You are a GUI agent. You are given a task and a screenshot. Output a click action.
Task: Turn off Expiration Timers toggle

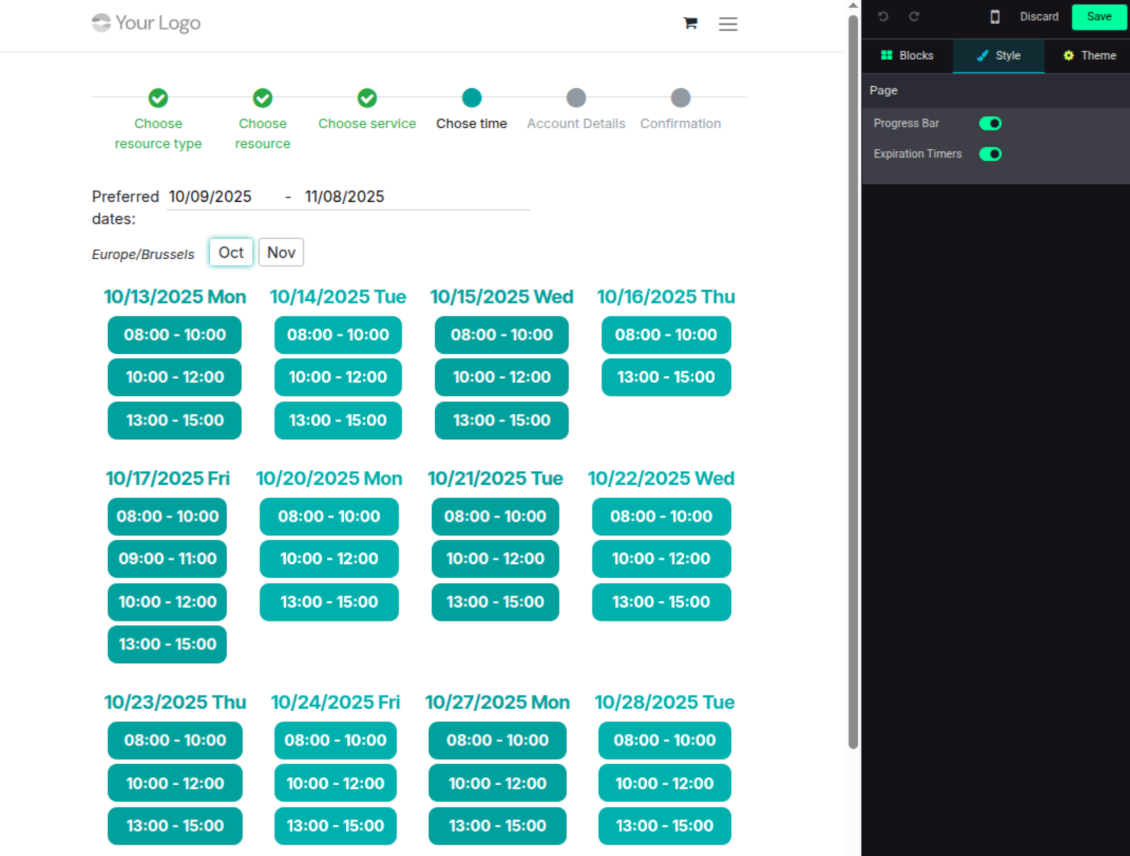[x=990, y=154]
